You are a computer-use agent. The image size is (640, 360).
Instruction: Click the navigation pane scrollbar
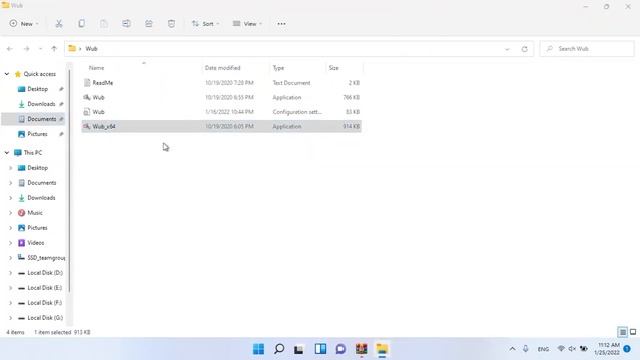69,181
